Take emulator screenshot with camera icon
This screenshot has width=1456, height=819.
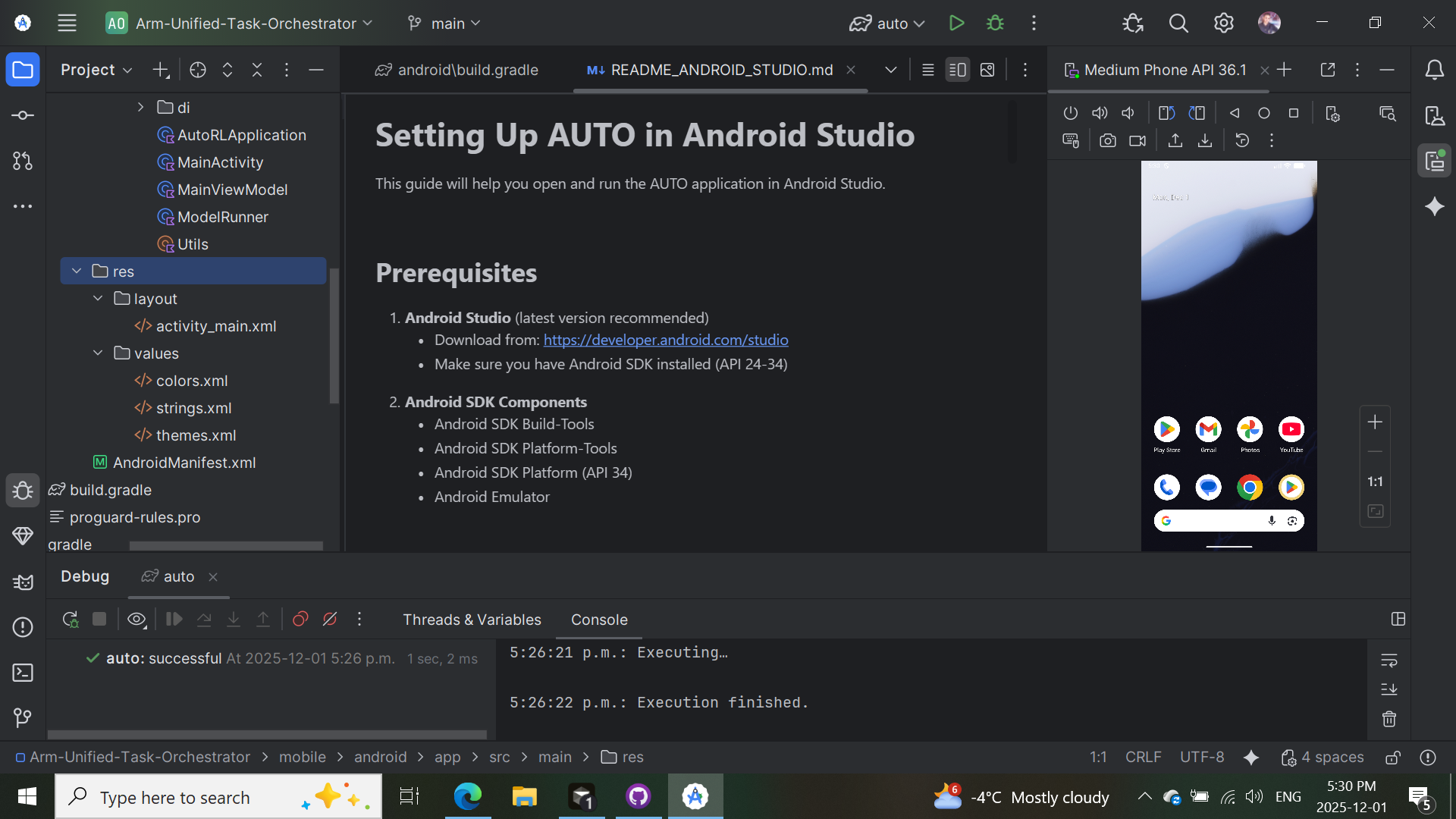pyautogui.click(x=1107, y=141)
